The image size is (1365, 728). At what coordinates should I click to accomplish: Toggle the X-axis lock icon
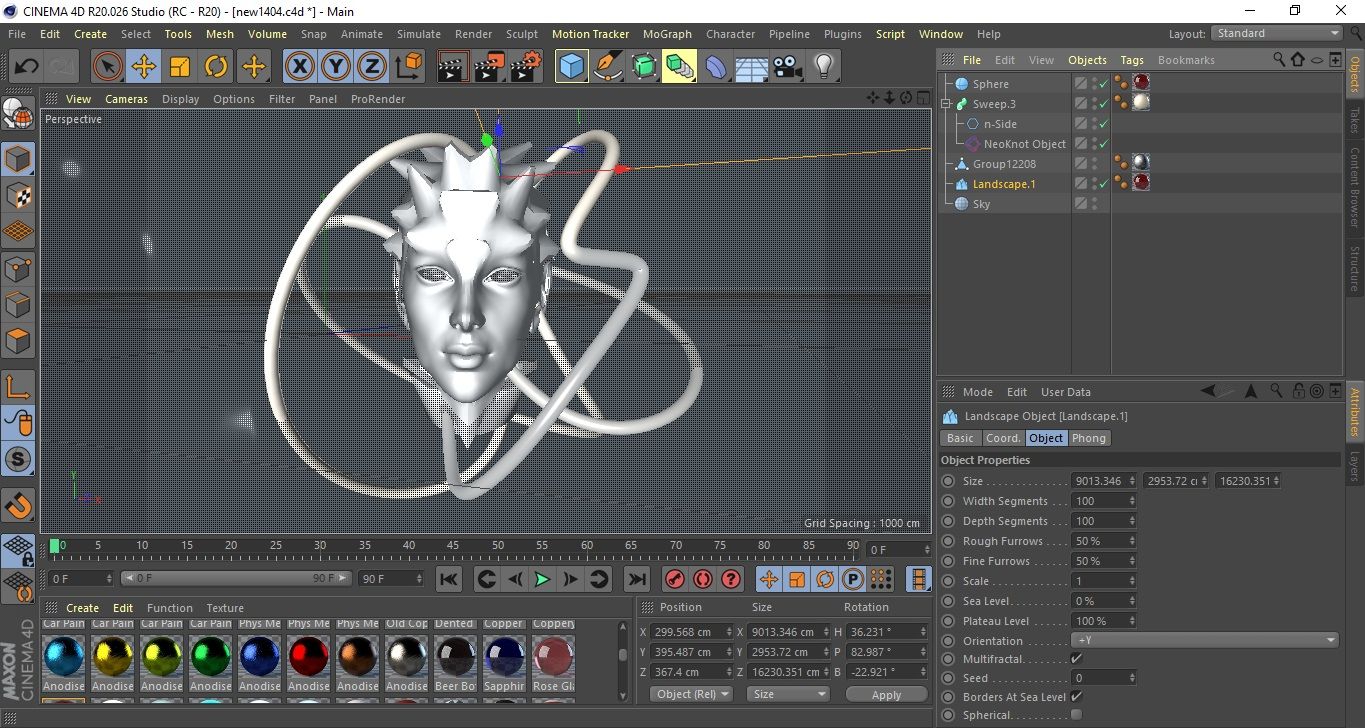coord(298,67)
